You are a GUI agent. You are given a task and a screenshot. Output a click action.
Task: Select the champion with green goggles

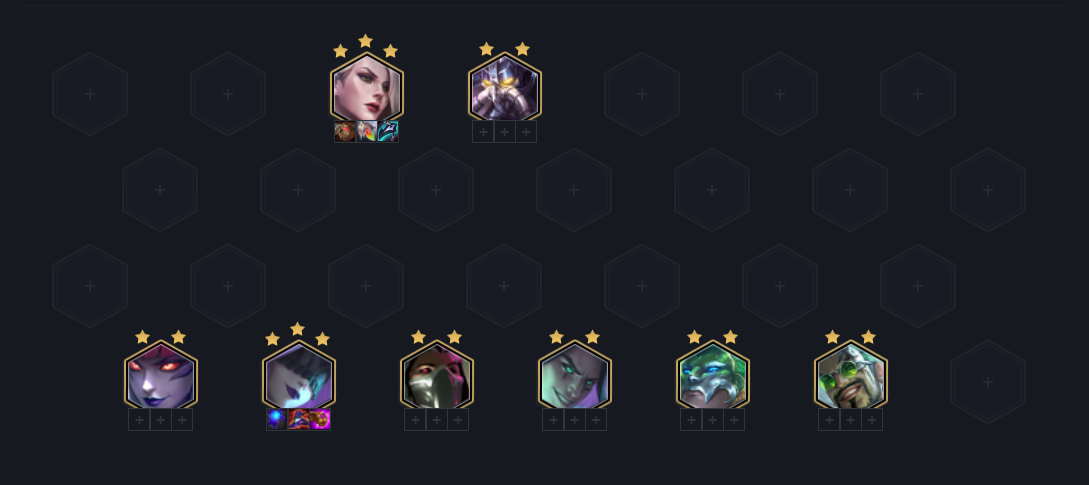point(851,376)
